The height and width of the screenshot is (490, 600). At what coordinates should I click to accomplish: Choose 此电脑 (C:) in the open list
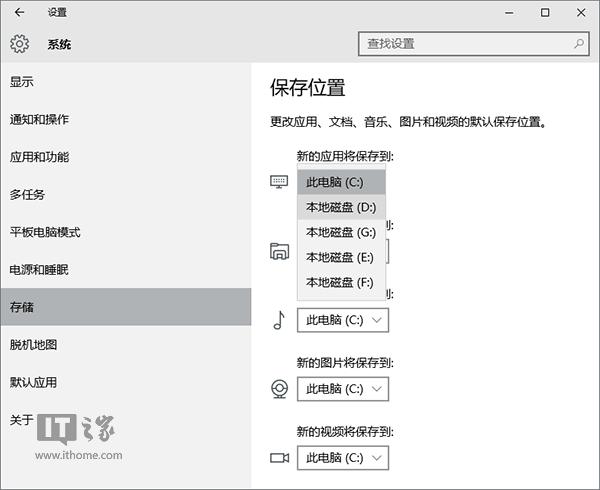pos(341,182)
